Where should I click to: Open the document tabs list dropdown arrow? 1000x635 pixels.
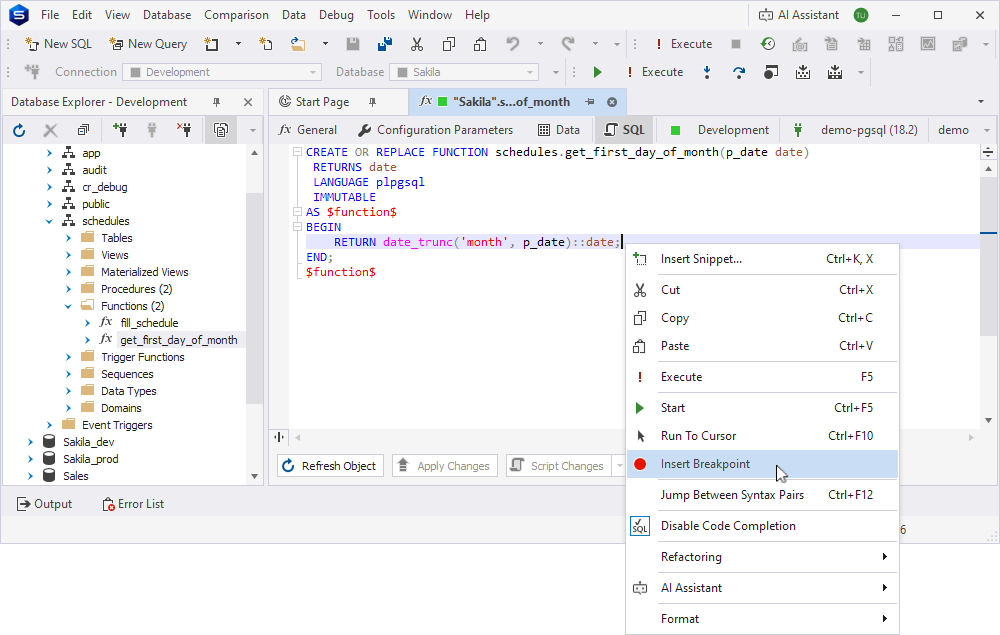(981, 102)
